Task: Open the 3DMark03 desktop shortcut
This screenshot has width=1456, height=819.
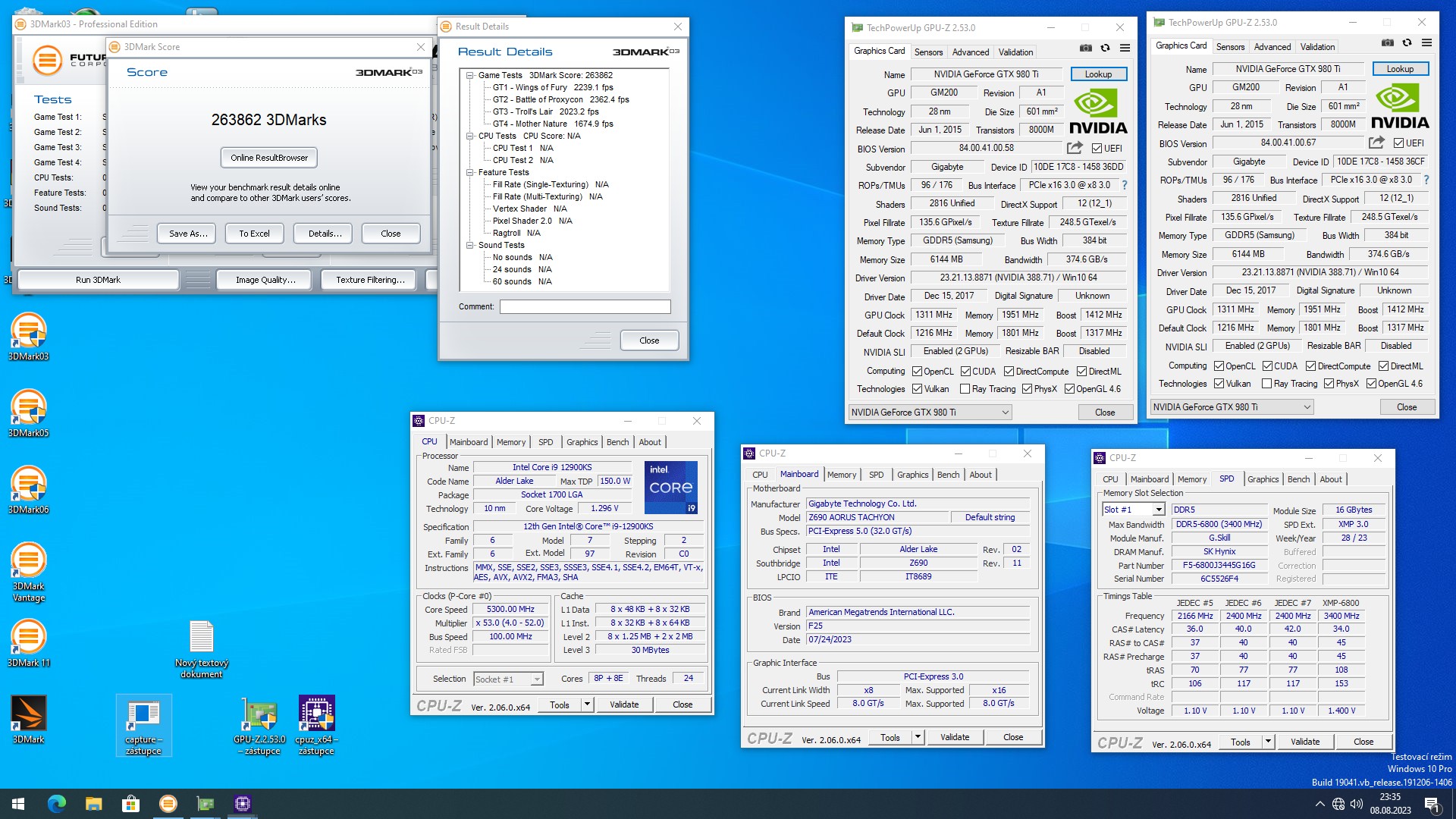Action: 29,337
